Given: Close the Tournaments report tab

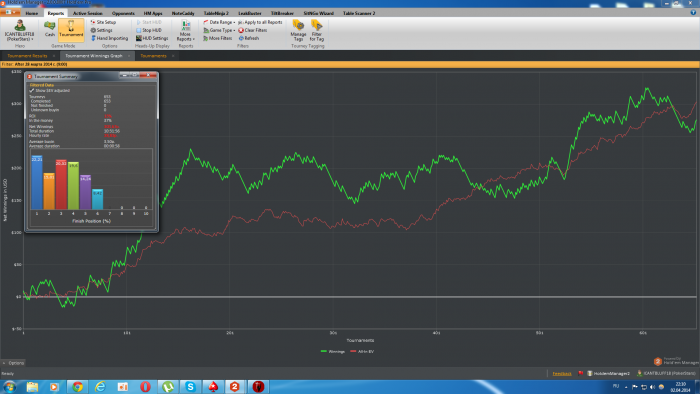Looking at the screenshot, I should (x=173, y=56).
